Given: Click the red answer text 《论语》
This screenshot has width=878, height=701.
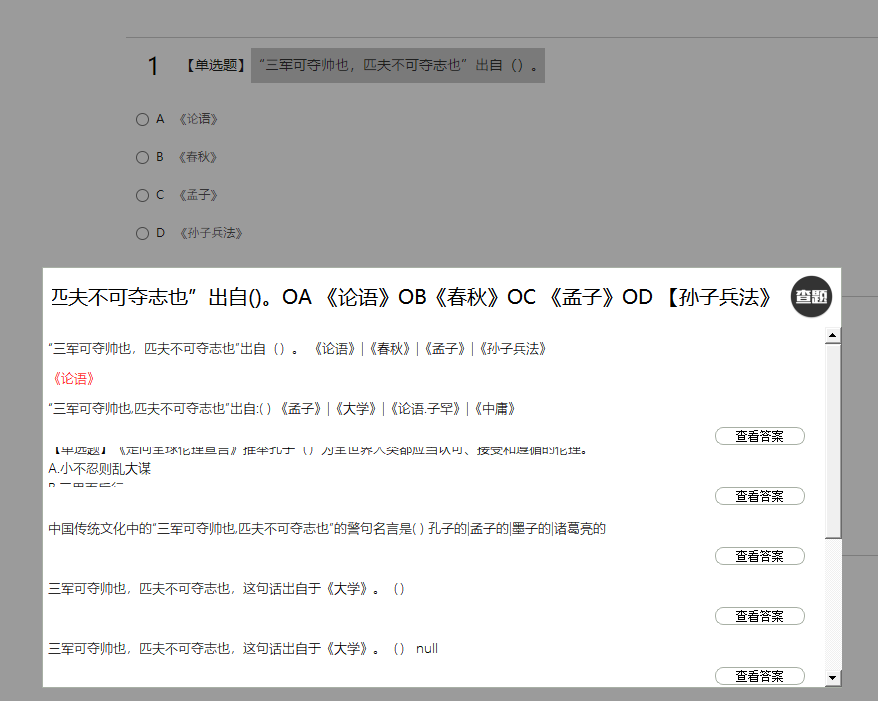Looking at the screenshot, I should 73,379.
